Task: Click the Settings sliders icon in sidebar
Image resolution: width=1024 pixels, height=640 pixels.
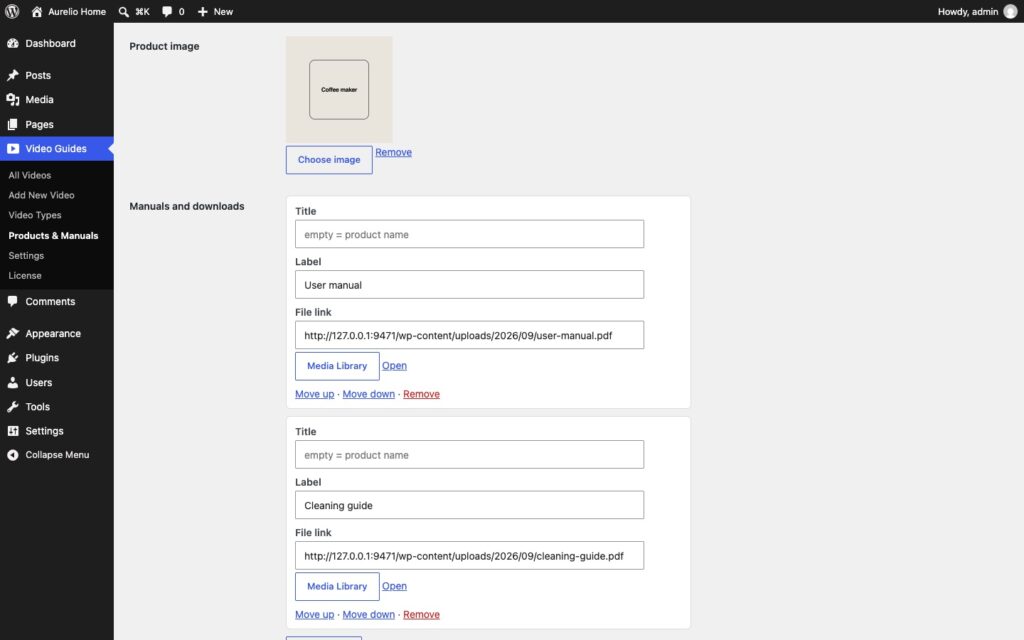Action: click(12, 430)
